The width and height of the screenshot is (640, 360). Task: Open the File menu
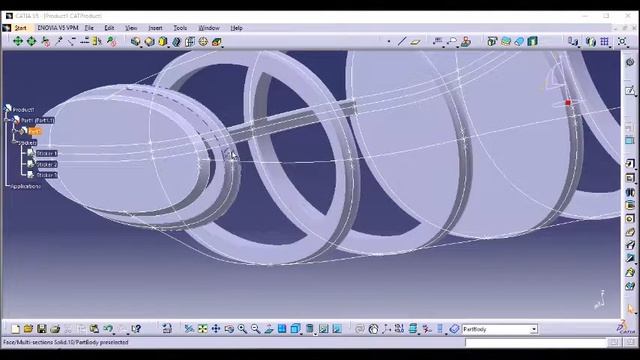pos(89,28)
